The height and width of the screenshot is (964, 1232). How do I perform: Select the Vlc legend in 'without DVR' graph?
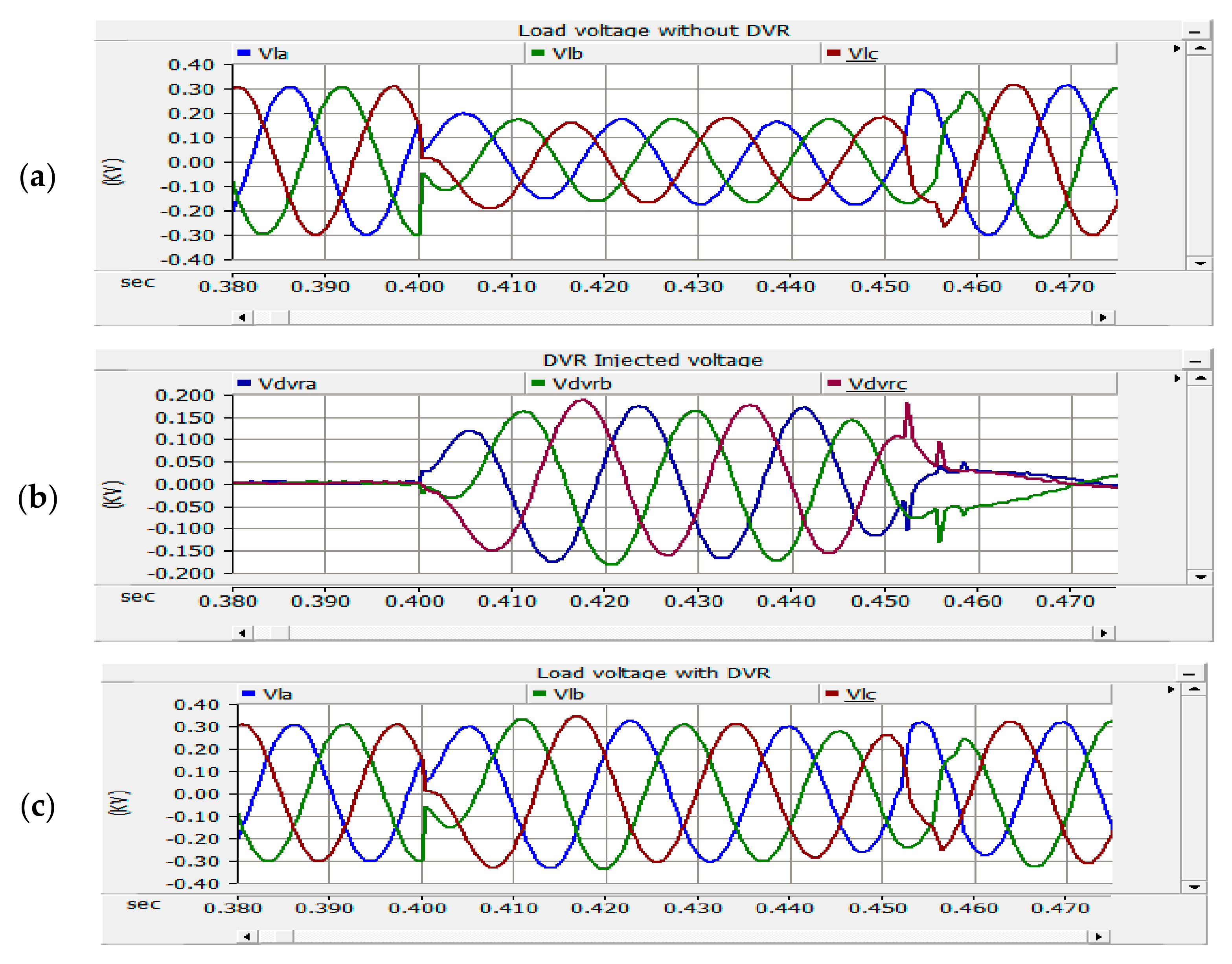click(862, 53)
